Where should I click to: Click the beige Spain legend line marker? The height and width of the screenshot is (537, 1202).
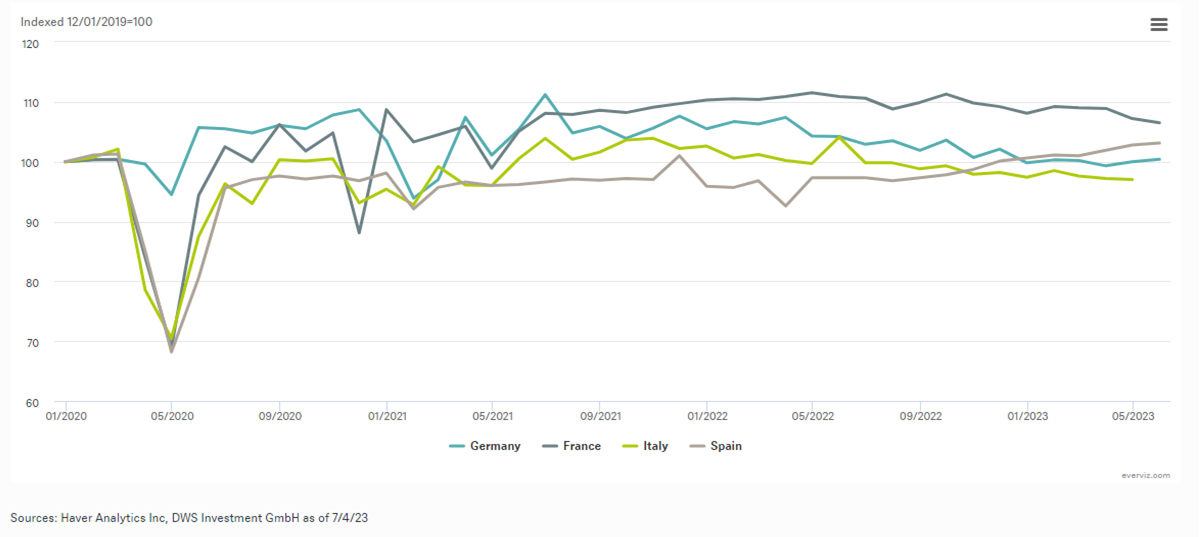click(695, 446)
